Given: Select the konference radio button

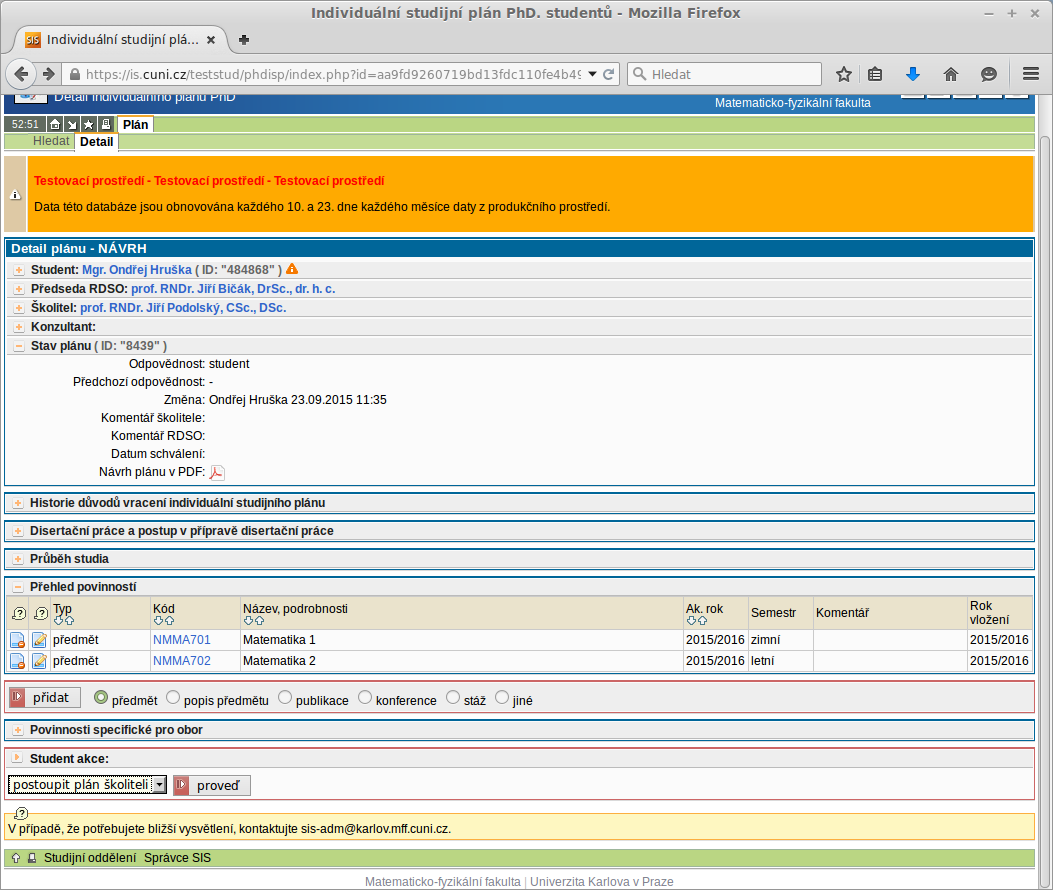Looking at the screenshot, I should click(365, 698).
